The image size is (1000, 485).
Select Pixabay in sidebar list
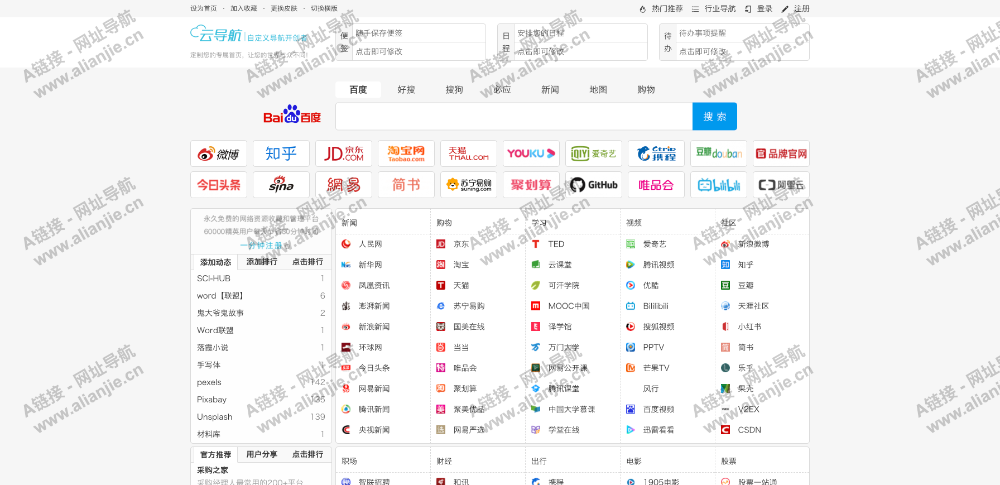click(212, 399)
